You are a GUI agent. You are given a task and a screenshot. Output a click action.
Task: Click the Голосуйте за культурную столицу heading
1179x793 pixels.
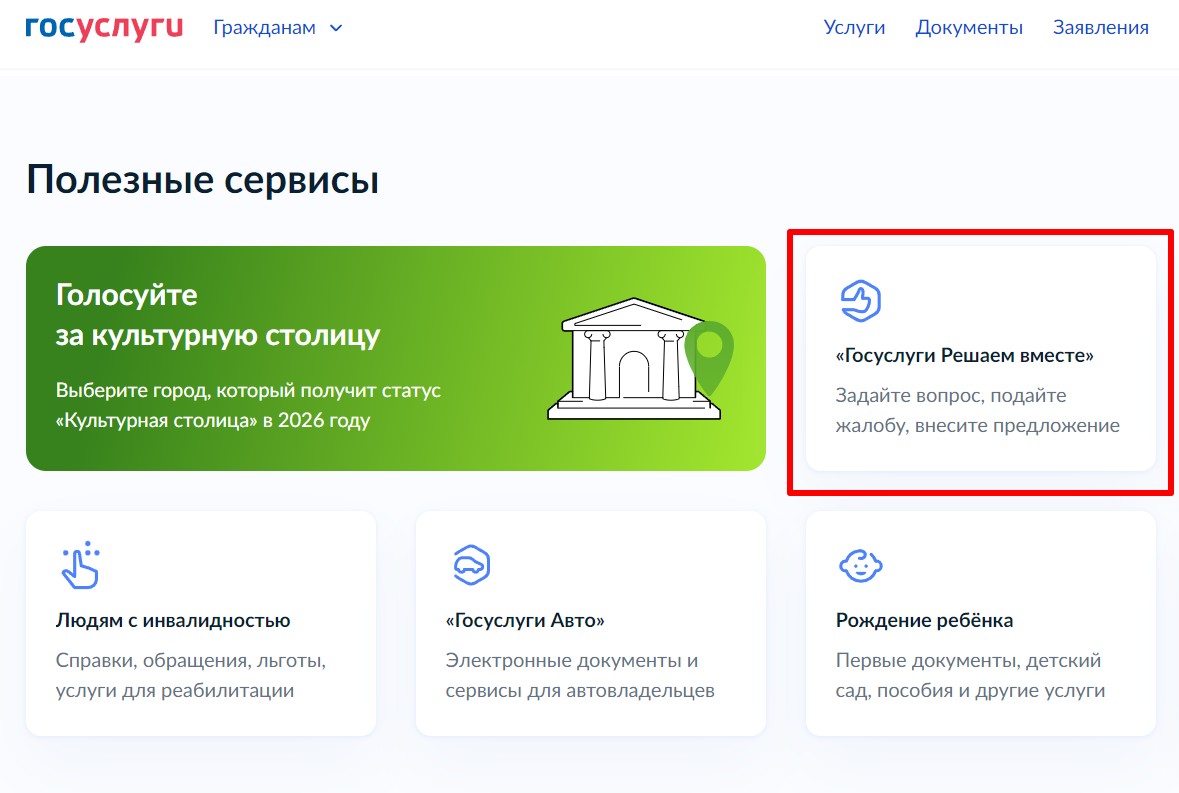[218, 315]
